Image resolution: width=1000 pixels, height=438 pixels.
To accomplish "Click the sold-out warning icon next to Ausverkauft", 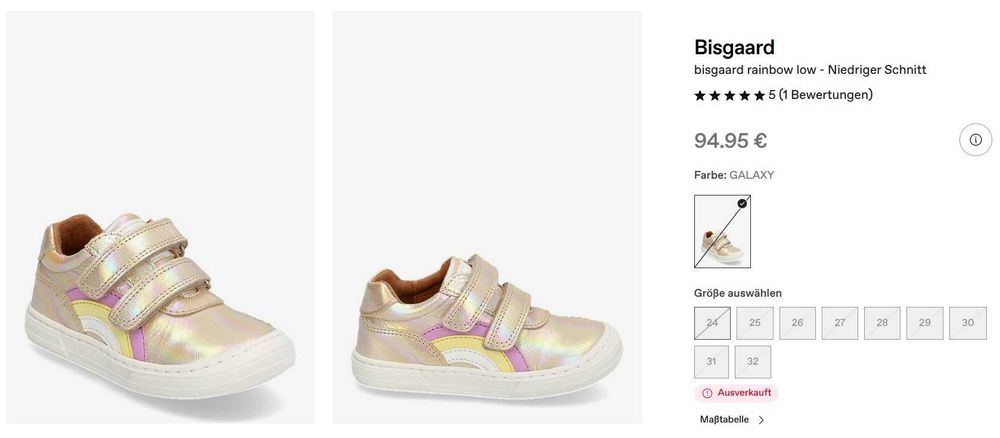I will pyautogui.click(x=707, y=393).
